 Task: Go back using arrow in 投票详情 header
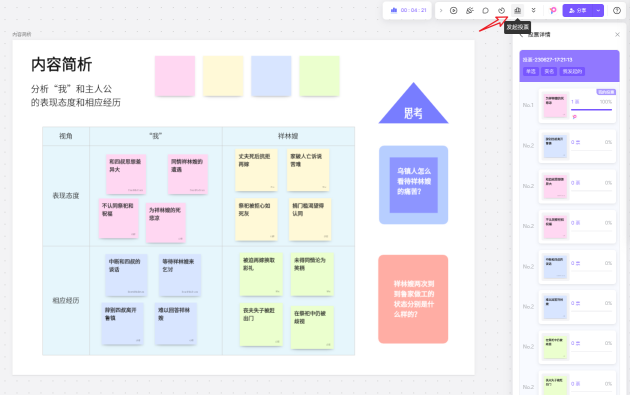[521, 35]
